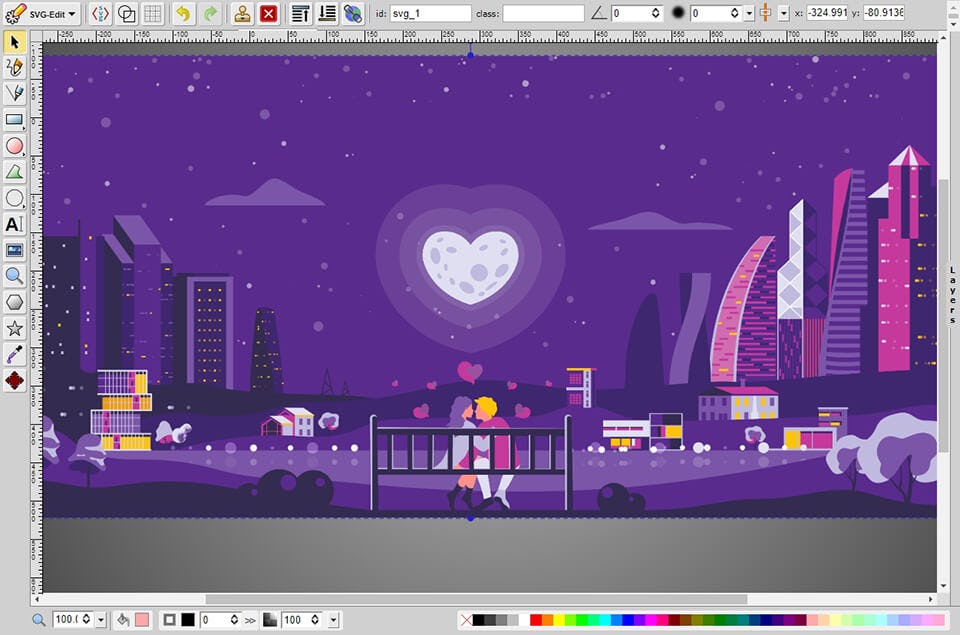Select the no-color red X swatch
The image size is (960, 635).
(x=466, y=620)
